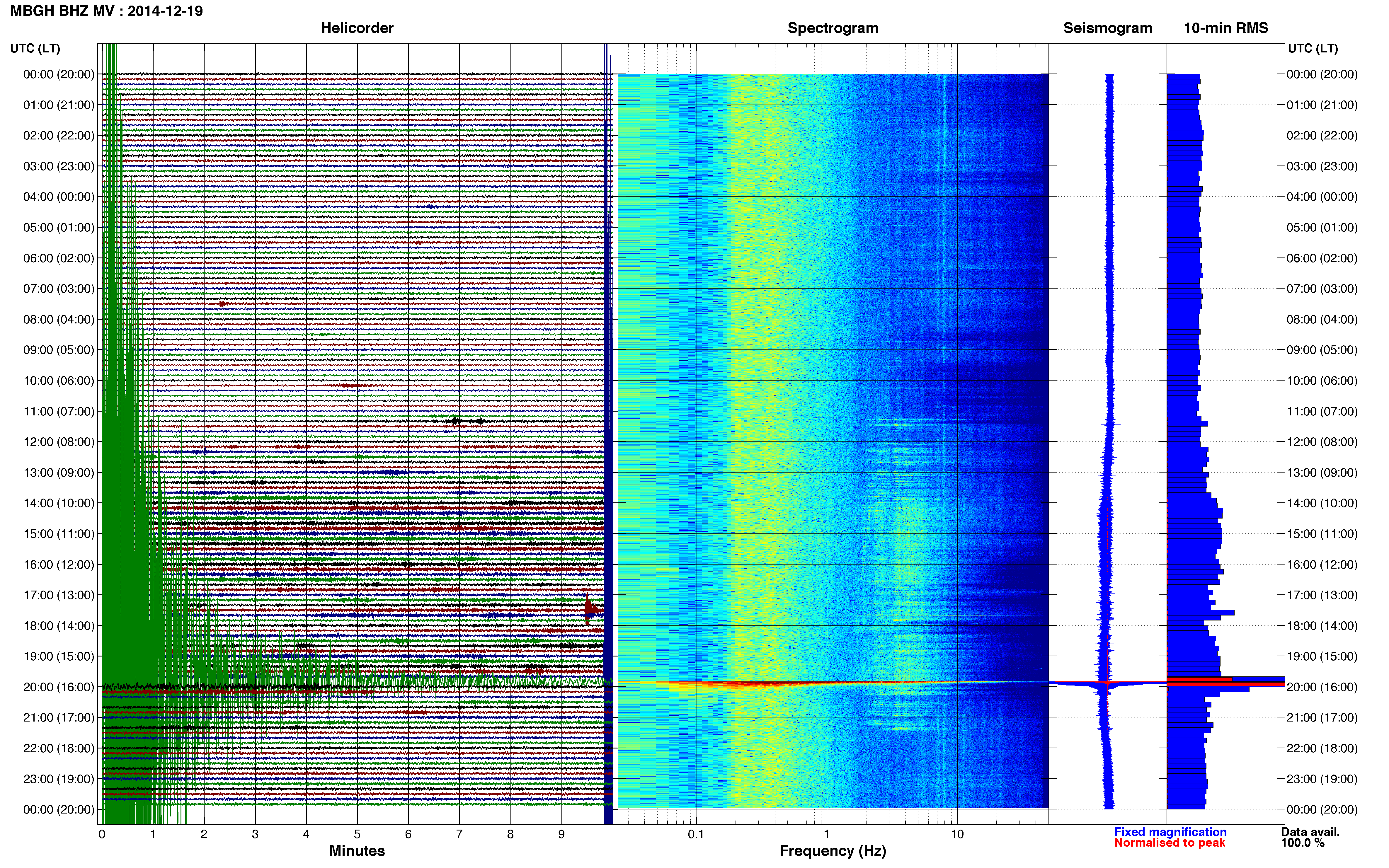Select the Helicorder time label "04:00 (00:00)"
Image resolution: width=1389 pixels, height=868 pixels.
(59, 197)
